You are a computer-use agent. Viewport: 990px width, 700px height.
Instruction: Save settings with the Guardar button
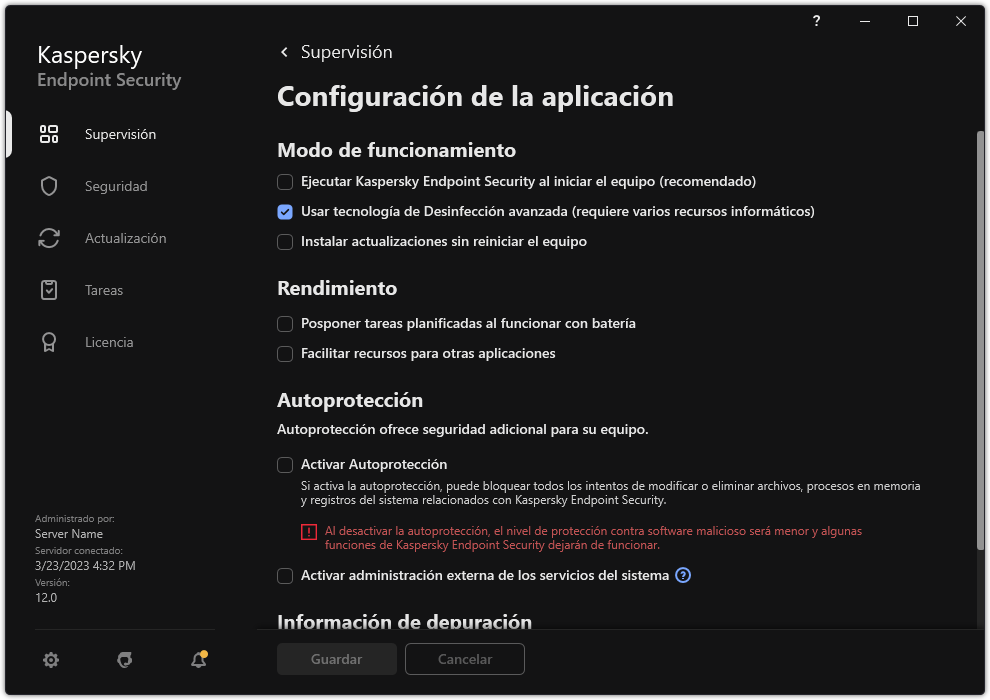coord(336,659)
